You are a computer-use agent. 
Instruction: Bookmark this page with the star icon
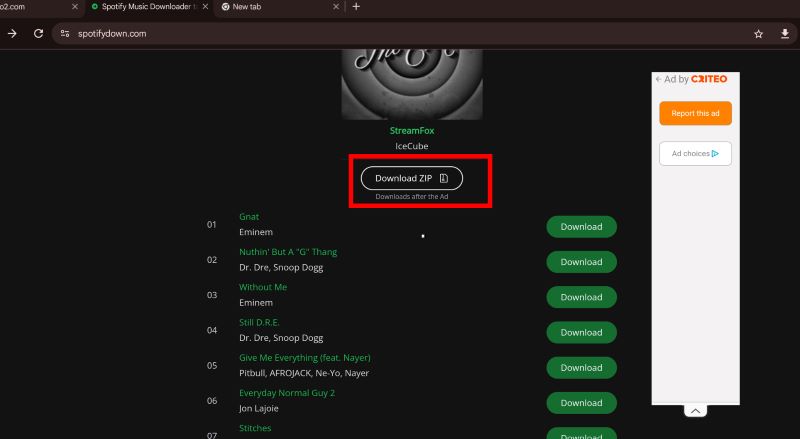pyautogui.click(x=759, y=34)
